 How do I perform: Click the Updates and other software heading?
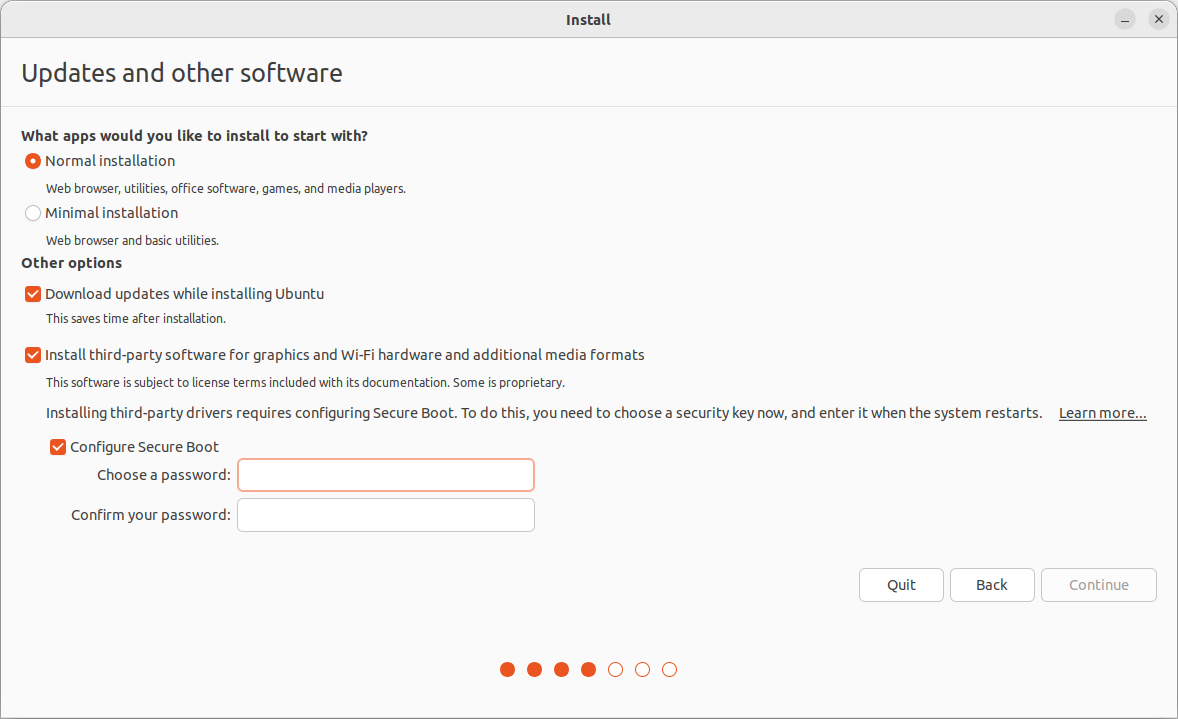[182, 73]
